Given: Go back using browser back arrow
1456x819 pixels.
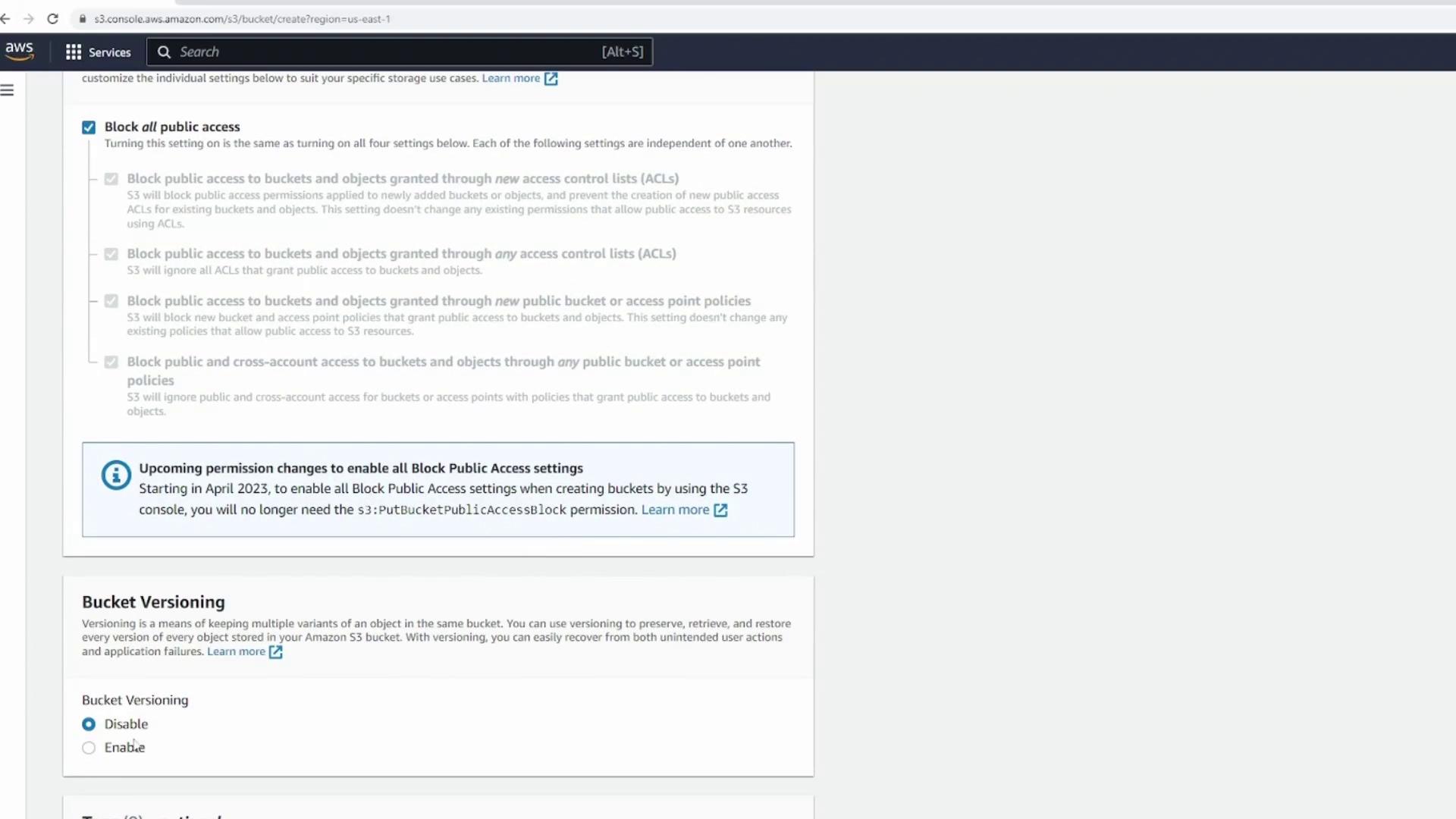Looking at the screenshot, I should coord(6,19).
